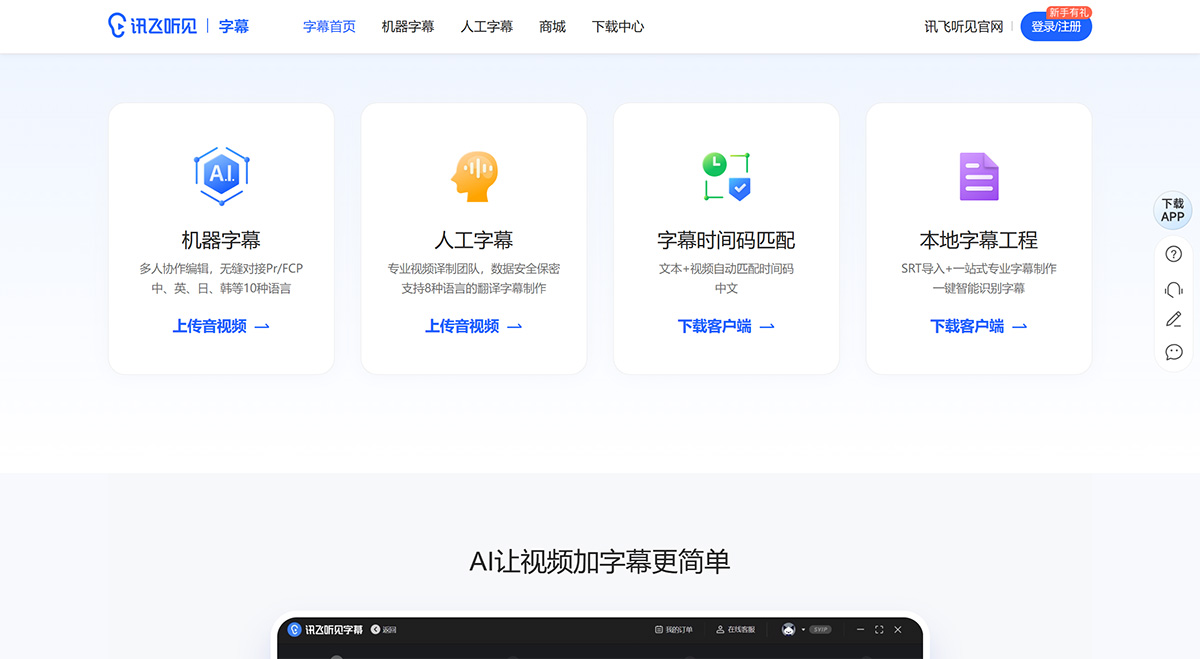Open the 商城 menu item
This screenshot has height=659, width=1200.
(551, 27)
